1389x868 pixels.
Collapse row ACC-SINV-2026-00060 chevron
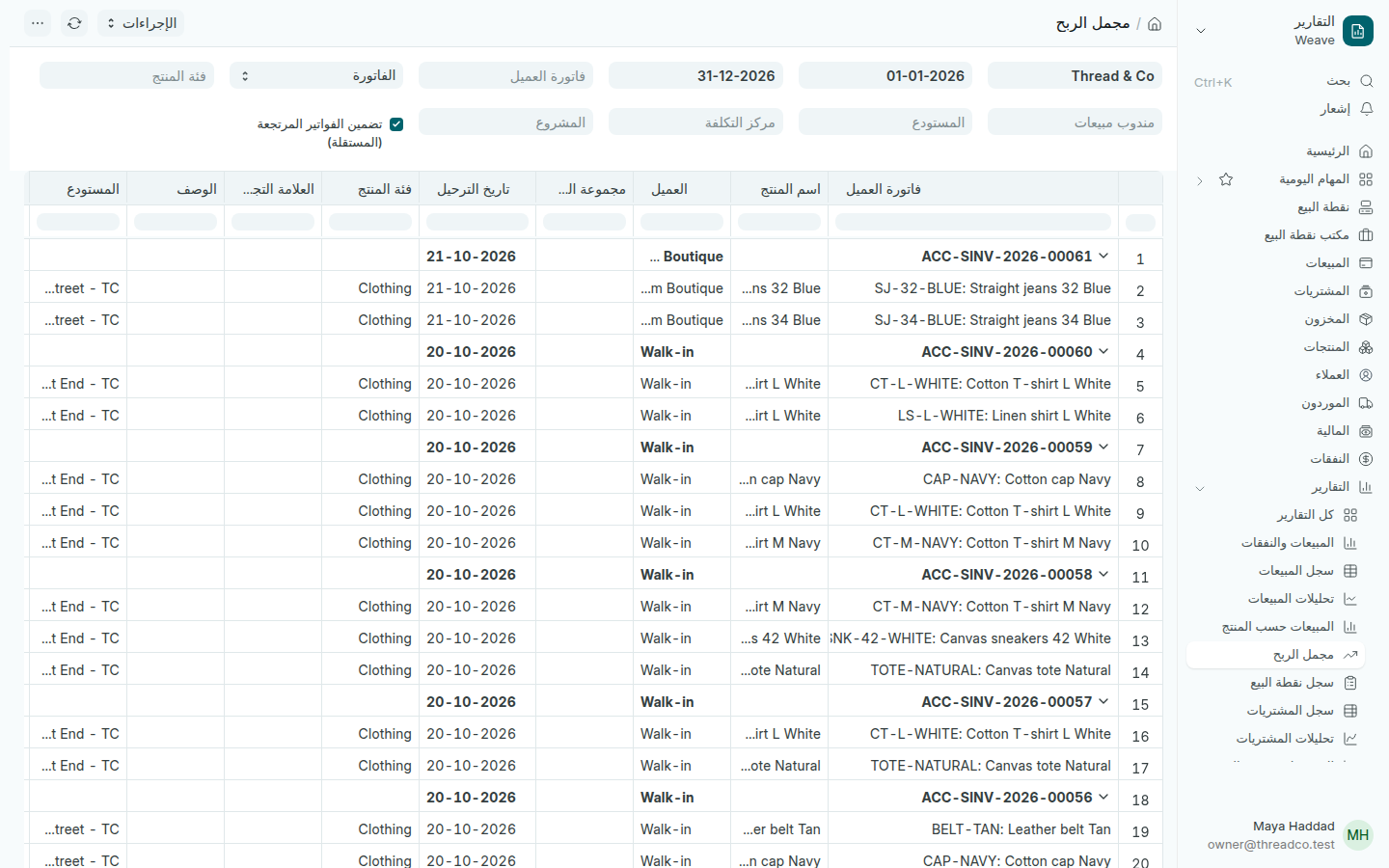(x=1103, y=351)
